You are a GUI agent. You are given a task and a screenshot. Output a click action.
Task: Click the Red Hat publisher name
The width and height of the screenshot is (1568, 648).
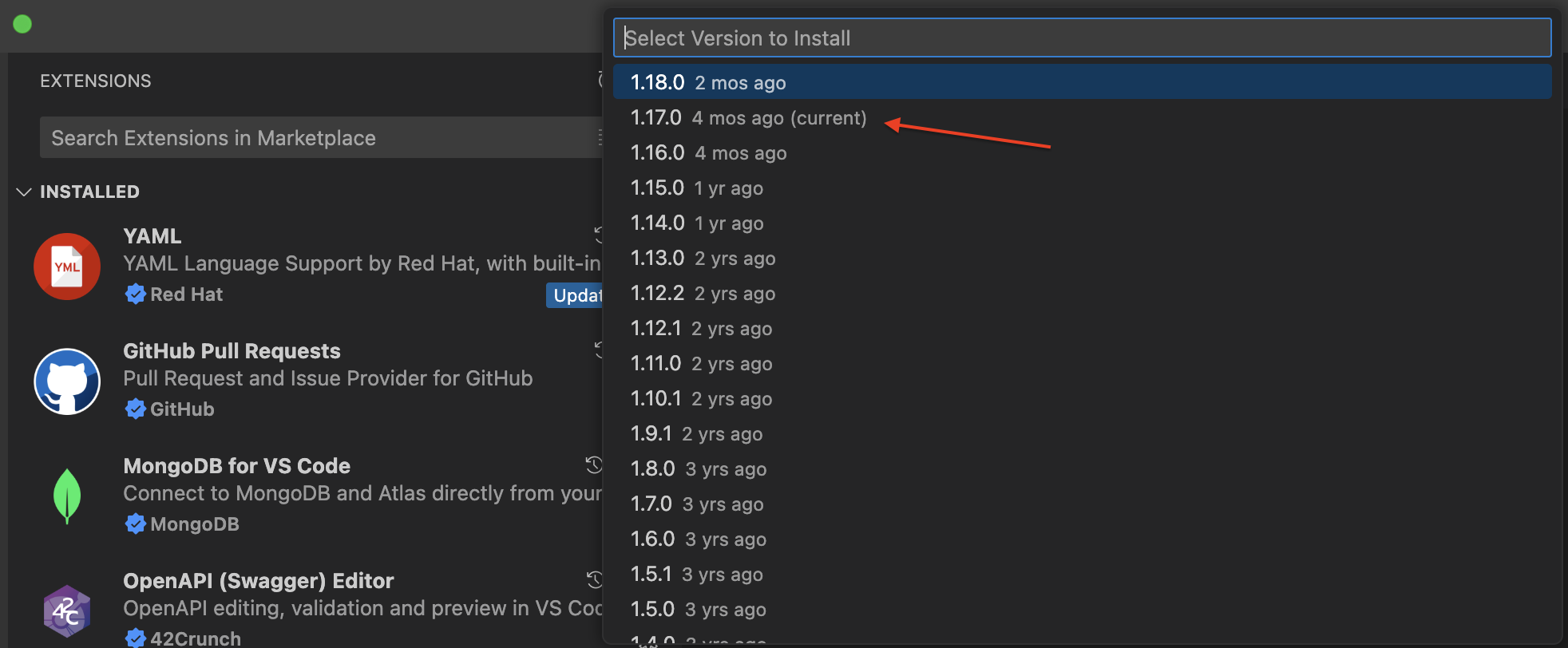tap(186, 294)
